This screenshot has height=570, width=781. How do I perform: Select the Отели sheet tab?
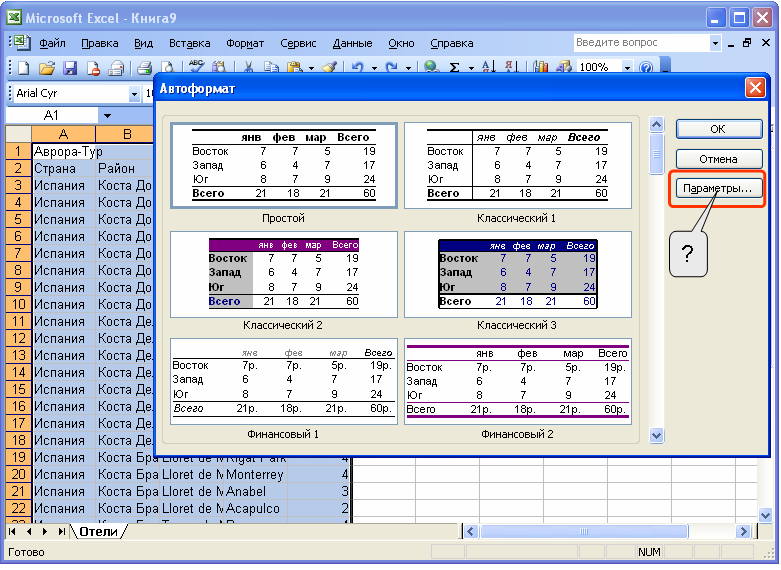(98, 532)
